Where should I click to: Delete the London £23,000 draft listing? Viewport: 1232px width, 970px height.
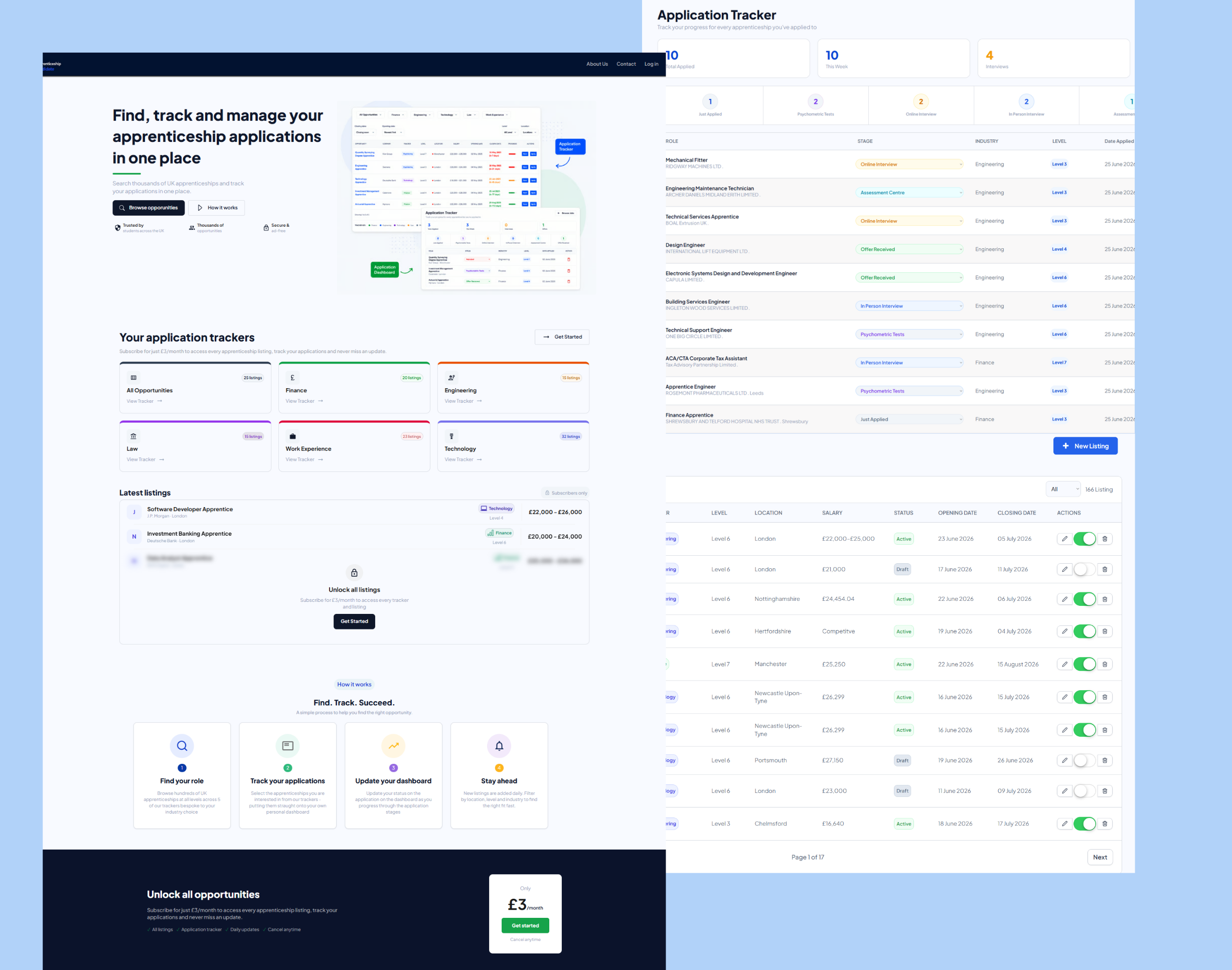(x=1104, y=791)
